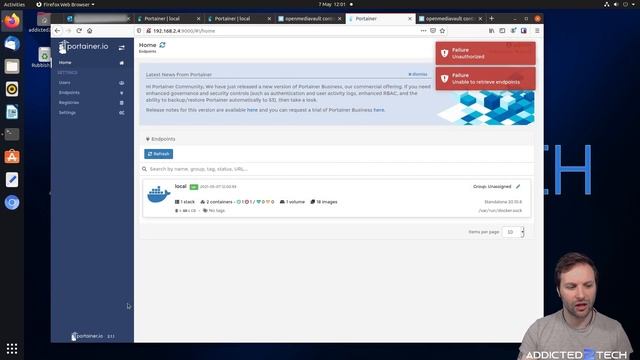Click 'Group: Unassigned' on the local endpoint

[x=492, y=187]
